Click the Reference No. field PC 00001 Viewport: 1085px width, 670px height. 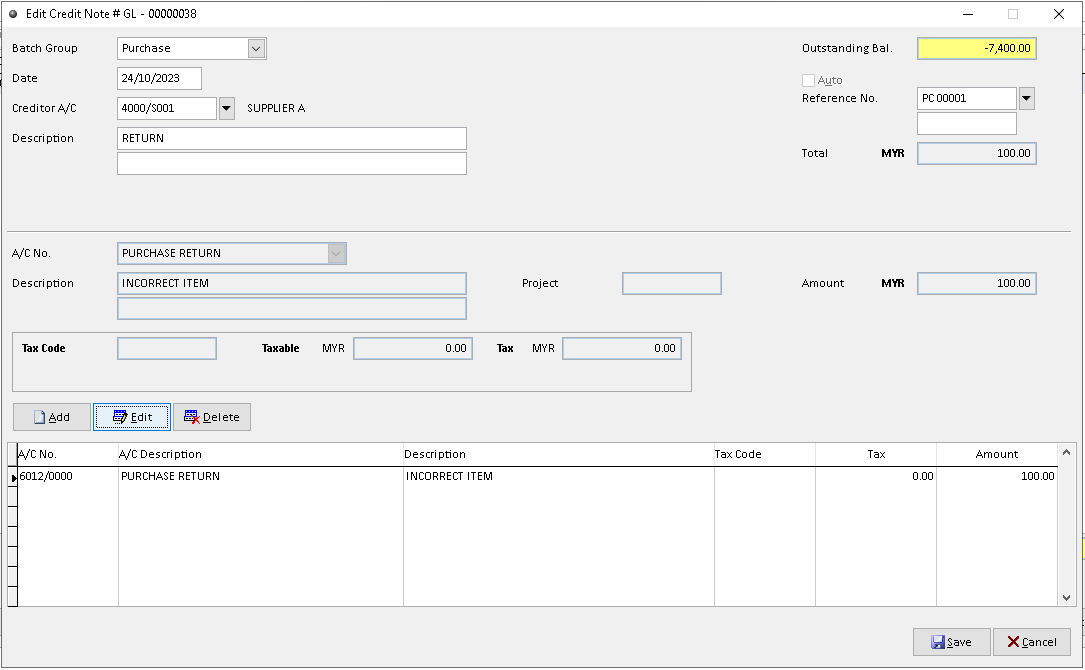967,98
